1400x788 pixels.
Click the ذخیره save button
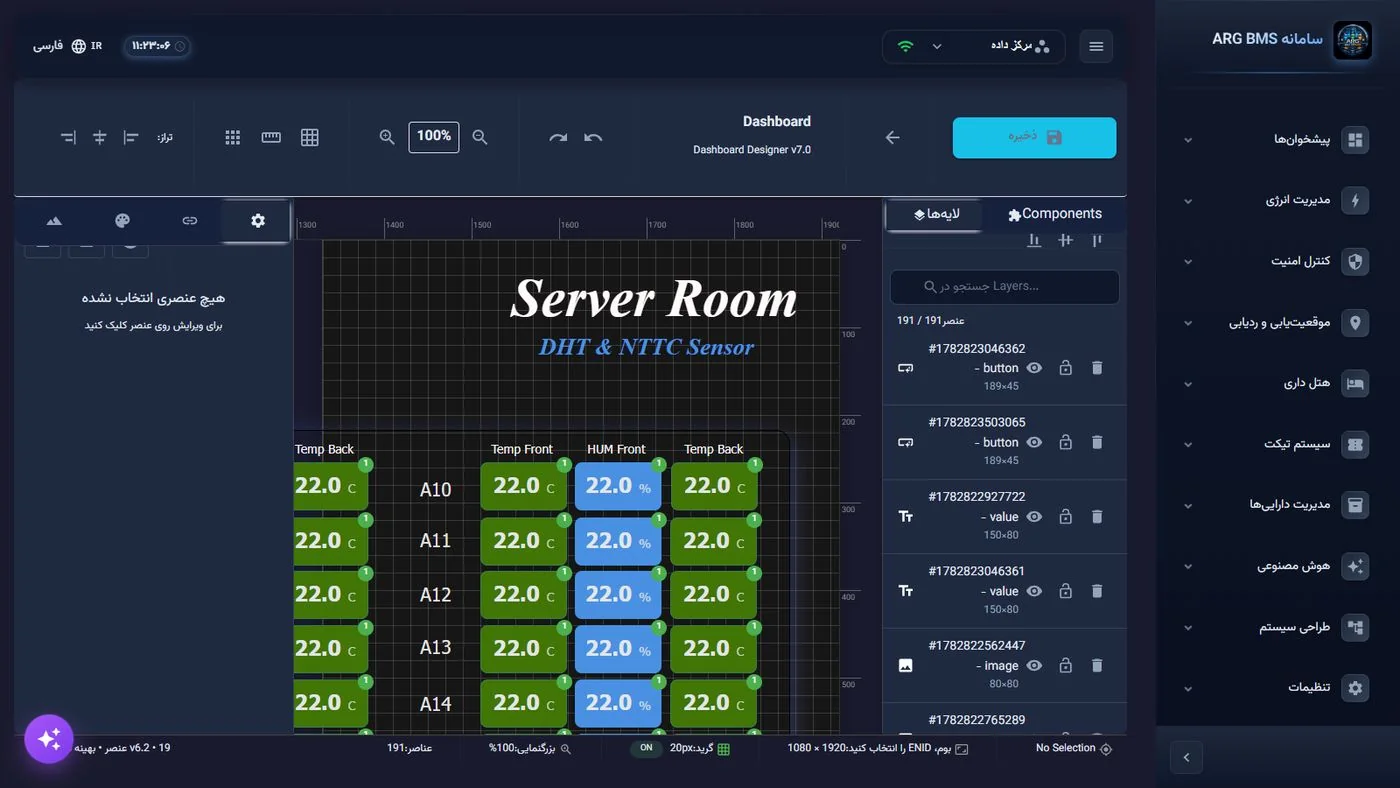coord(1034,138)
